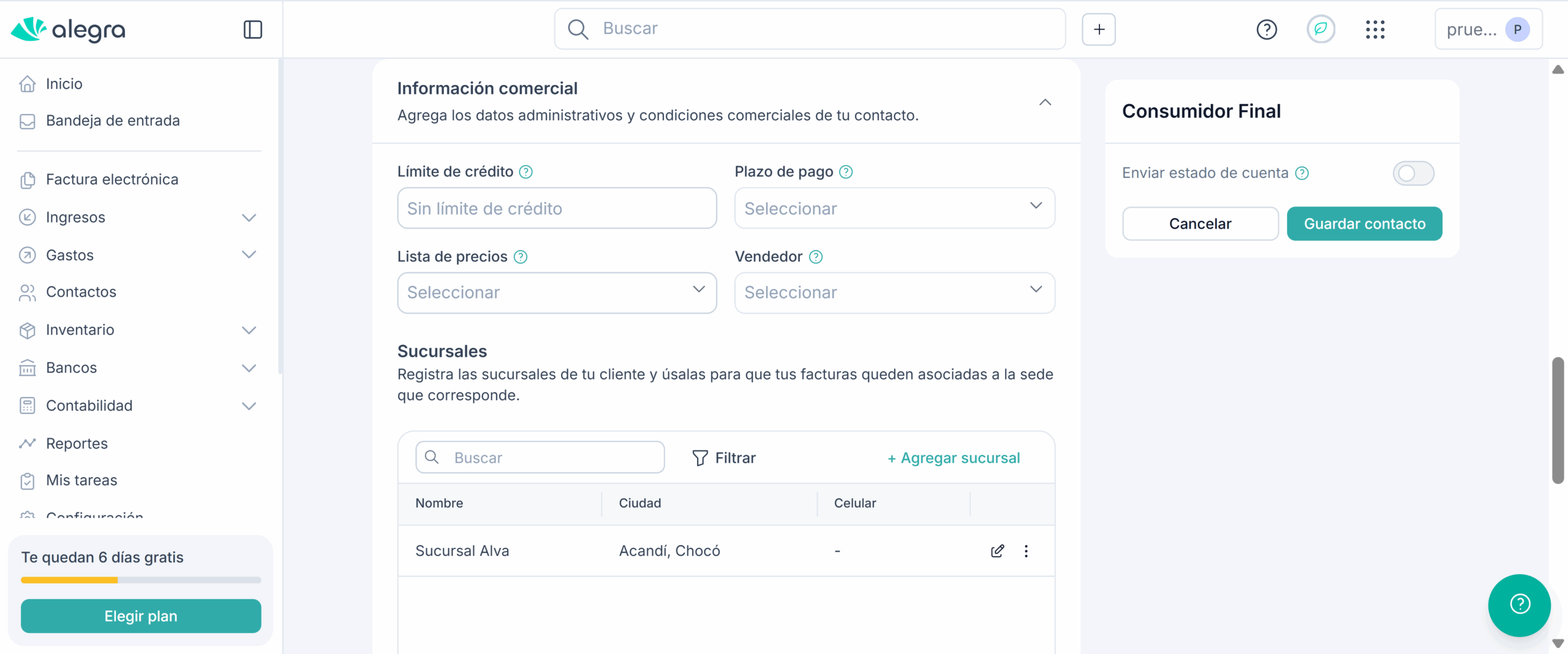Toggle Enviar estado de cuenta switch
Viewport: 1568px width, 654px height.
pos(1413,173)
